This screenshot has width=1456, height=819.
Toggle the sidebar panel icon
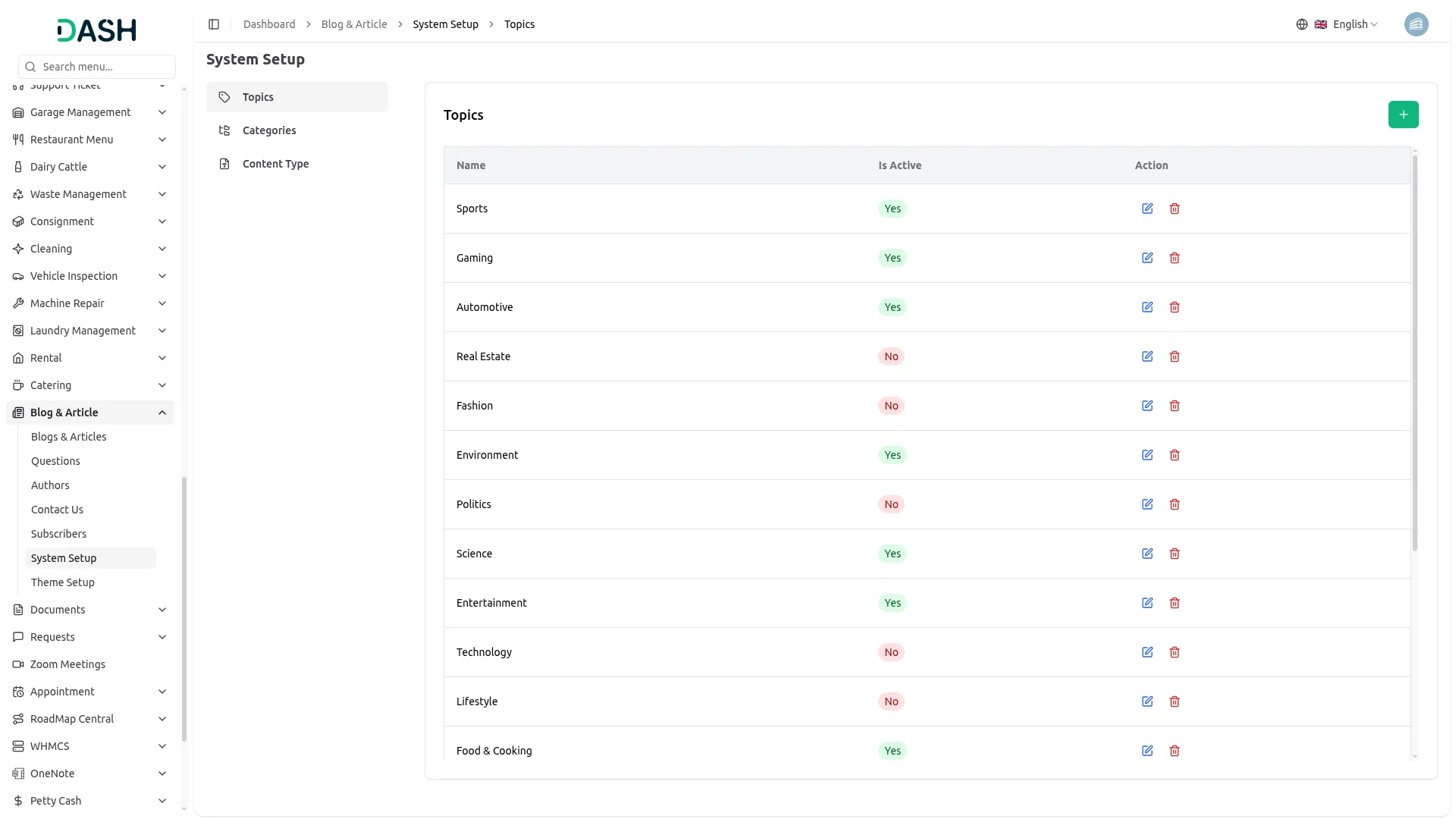214,24
